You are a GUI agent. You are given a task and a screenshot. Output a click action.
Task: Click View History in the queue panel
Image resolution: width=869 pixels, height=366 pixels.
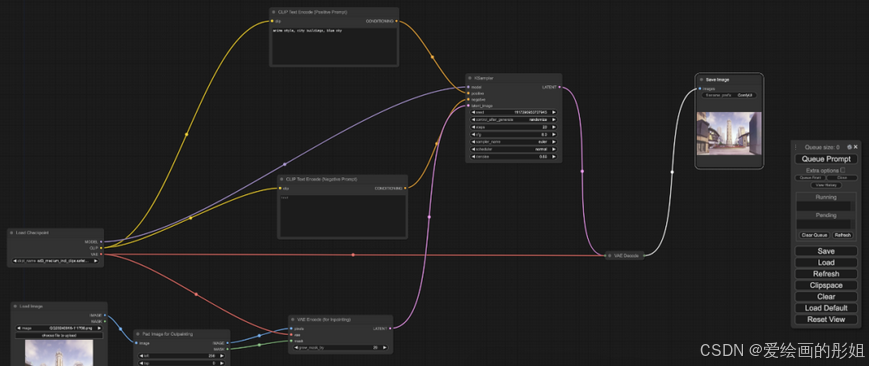coord(826,185)
